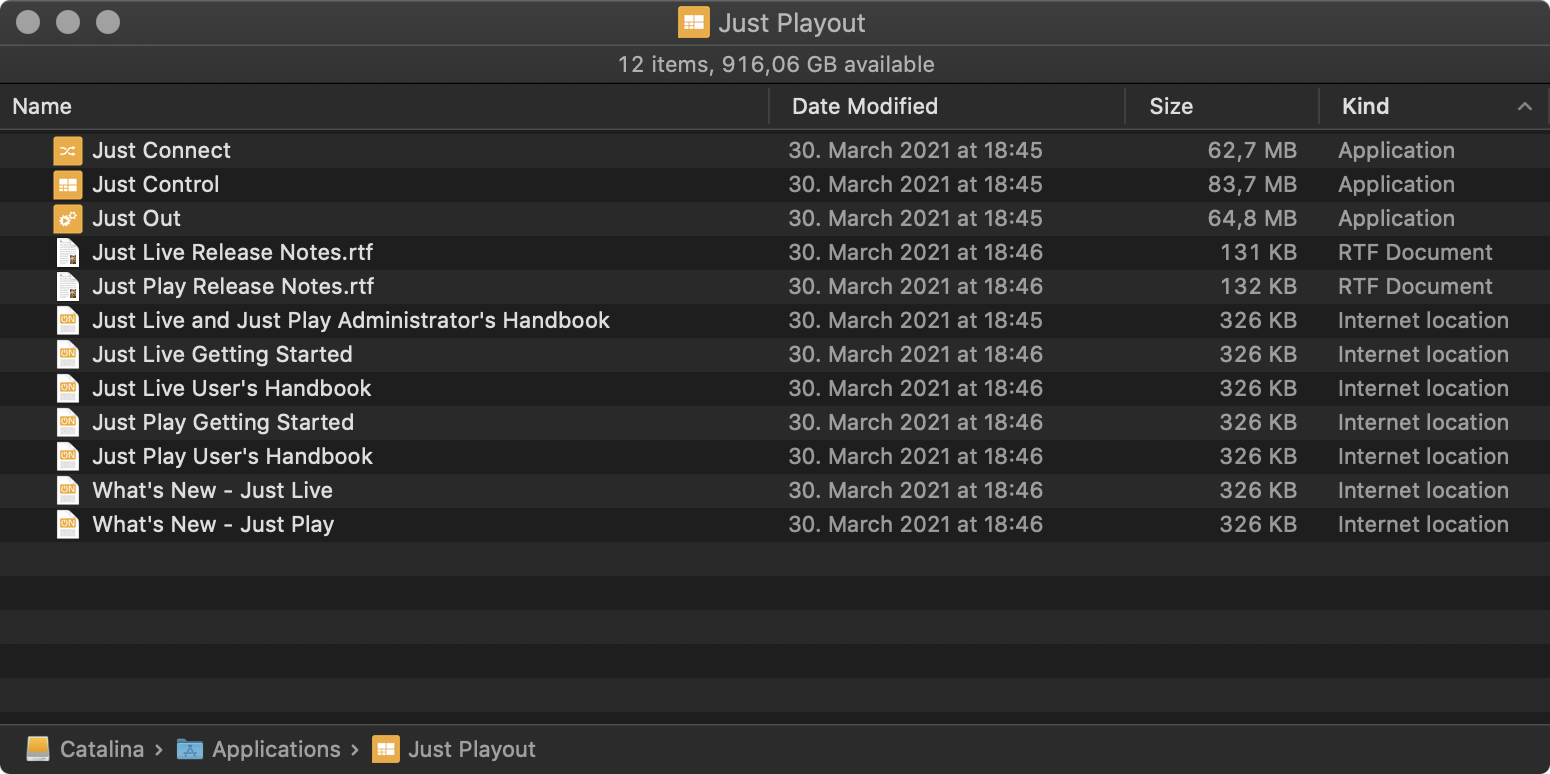
Task: Go to Applications in the path bar
Action: pyautogui.click(x=276, y=749)
